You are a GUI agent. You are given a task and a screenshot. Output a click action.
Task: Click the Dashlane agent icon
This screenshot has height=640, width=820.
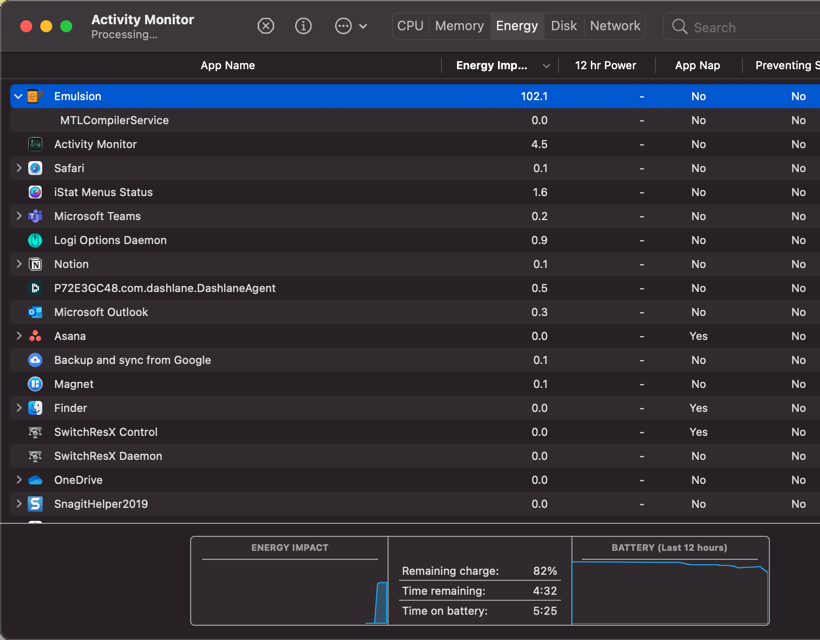(35, 288)
